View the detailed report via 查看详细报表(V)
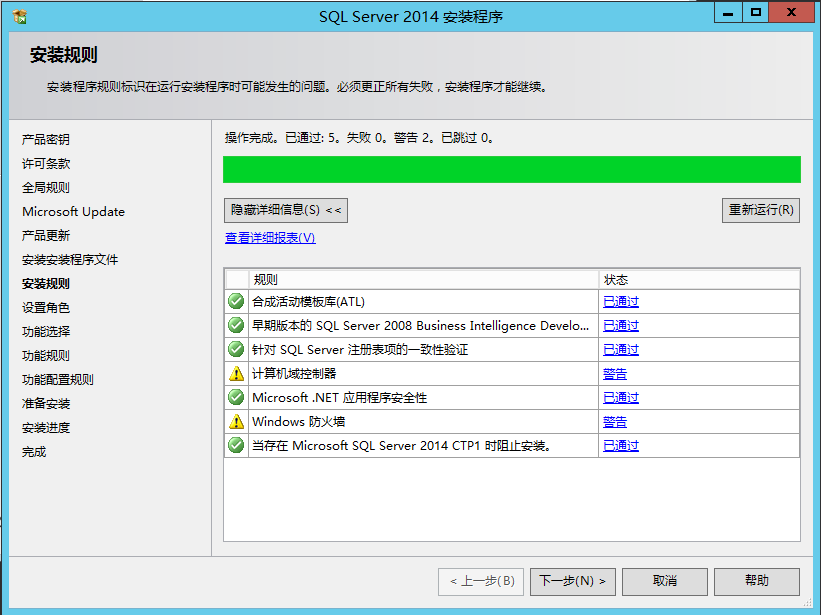The height and width of the screenshot is (615, 821). point(270,238)
